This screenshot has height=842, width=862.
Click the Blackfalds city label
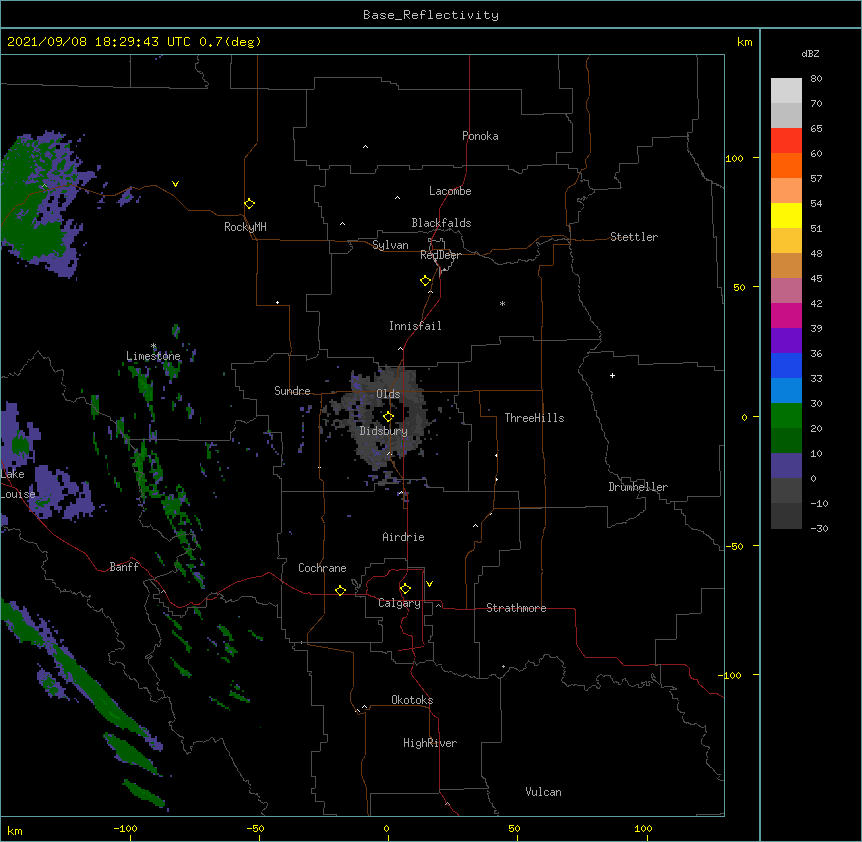[x=441, y=223]
